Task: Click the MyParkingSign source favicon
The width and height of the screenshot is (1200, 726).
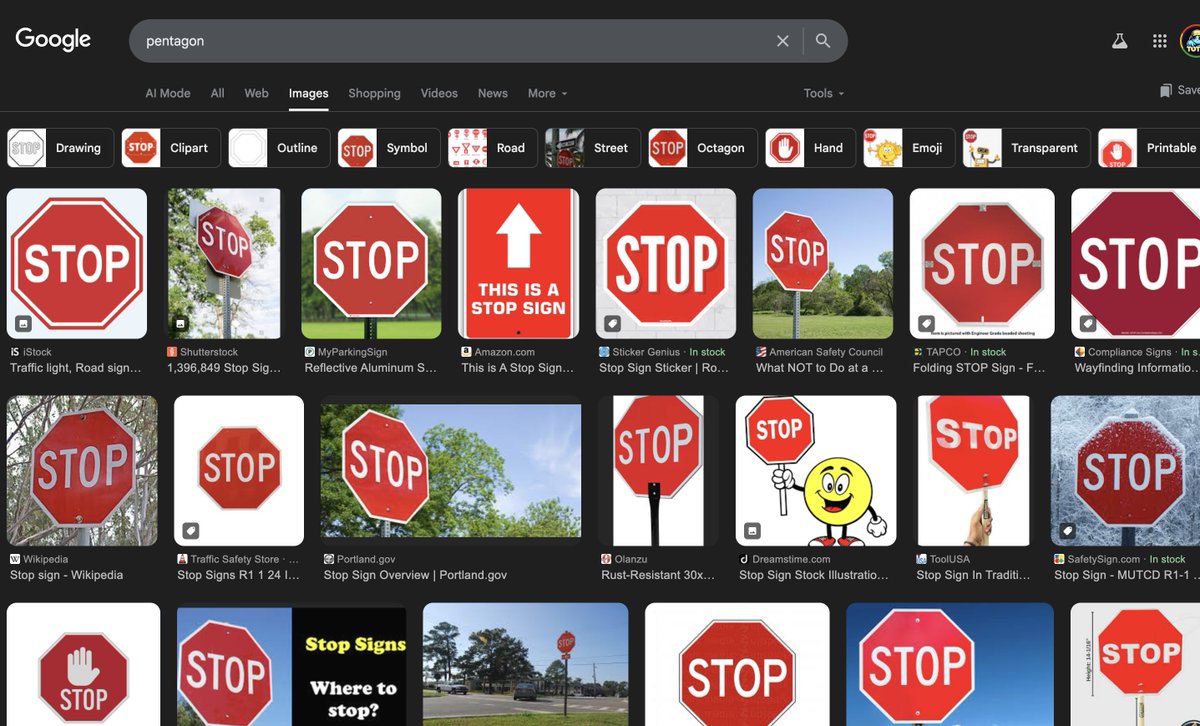Action: pos(310,352)
